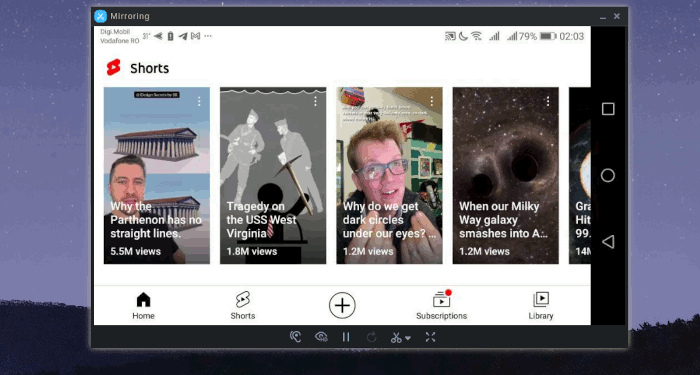Click the cast icon in status bar
700x375 pixels.
450,36
